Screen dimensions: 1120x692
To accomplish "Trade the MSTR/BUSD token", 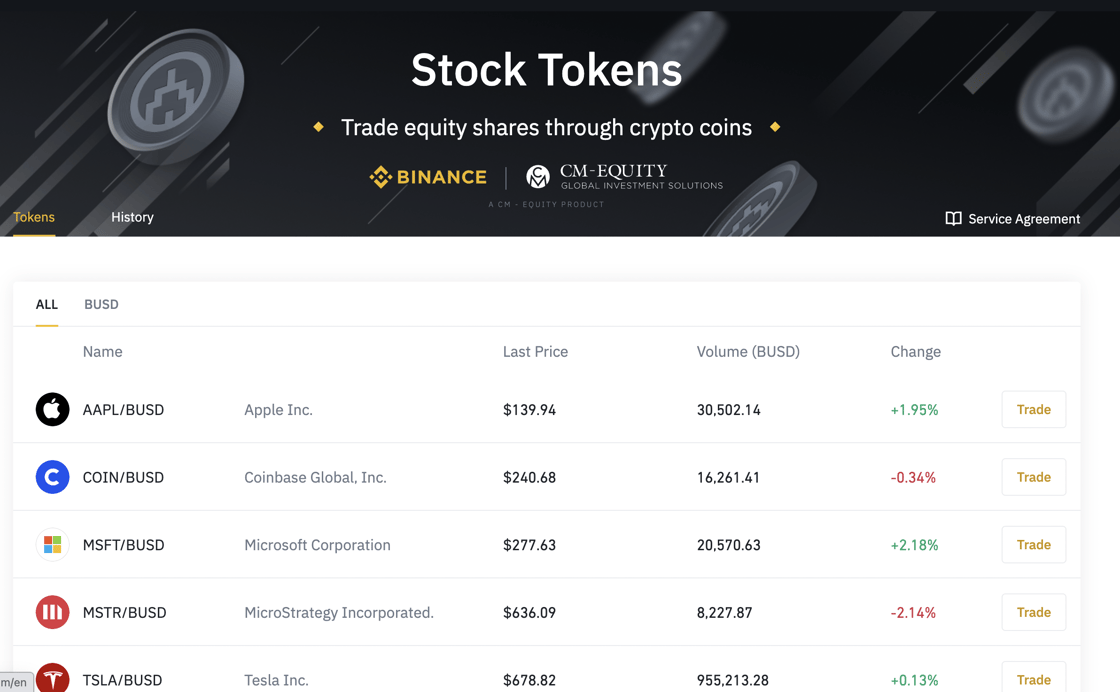I will click(1034, 612).
